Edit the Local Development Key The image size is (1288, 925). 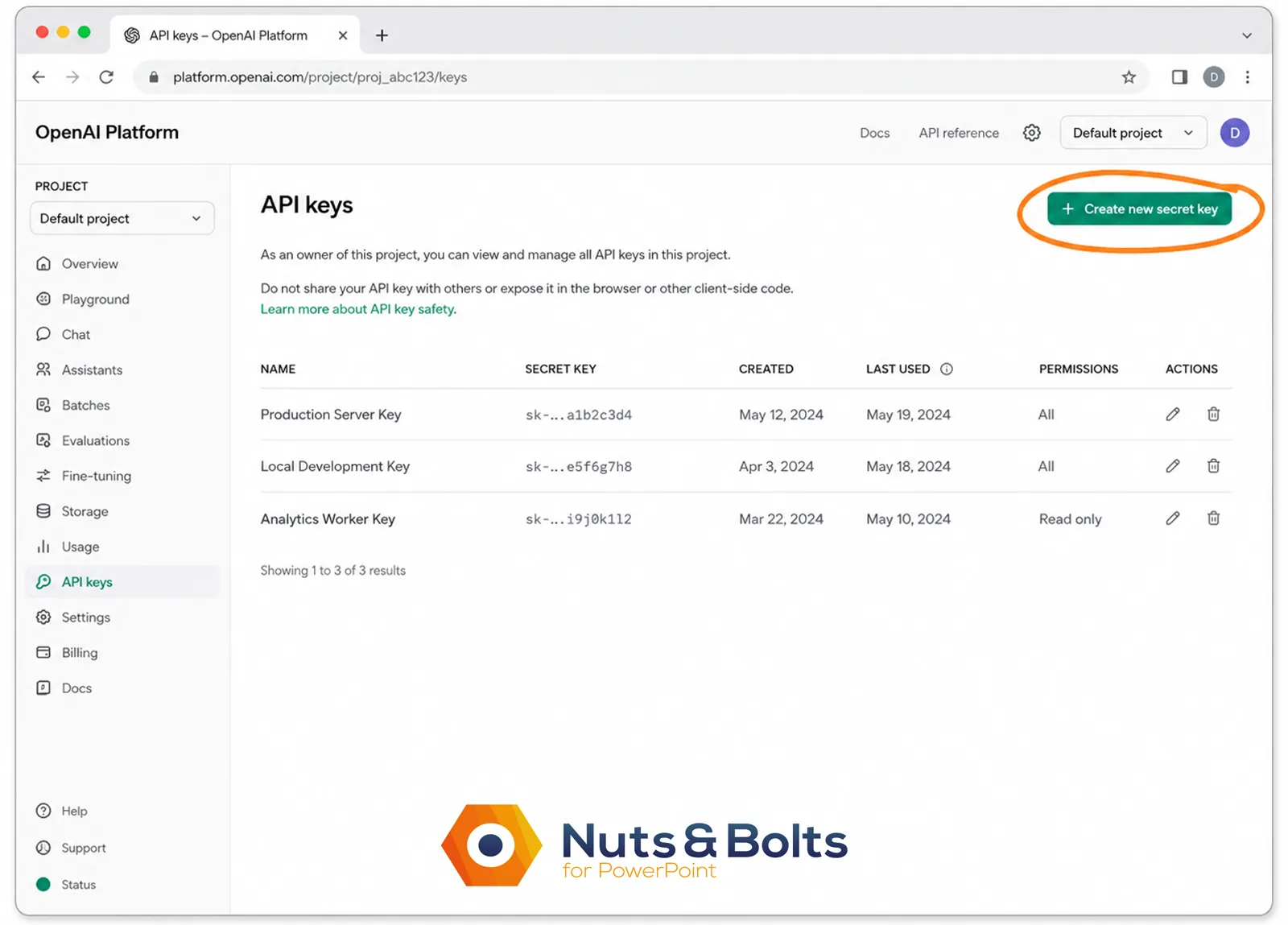point(1173,466)
